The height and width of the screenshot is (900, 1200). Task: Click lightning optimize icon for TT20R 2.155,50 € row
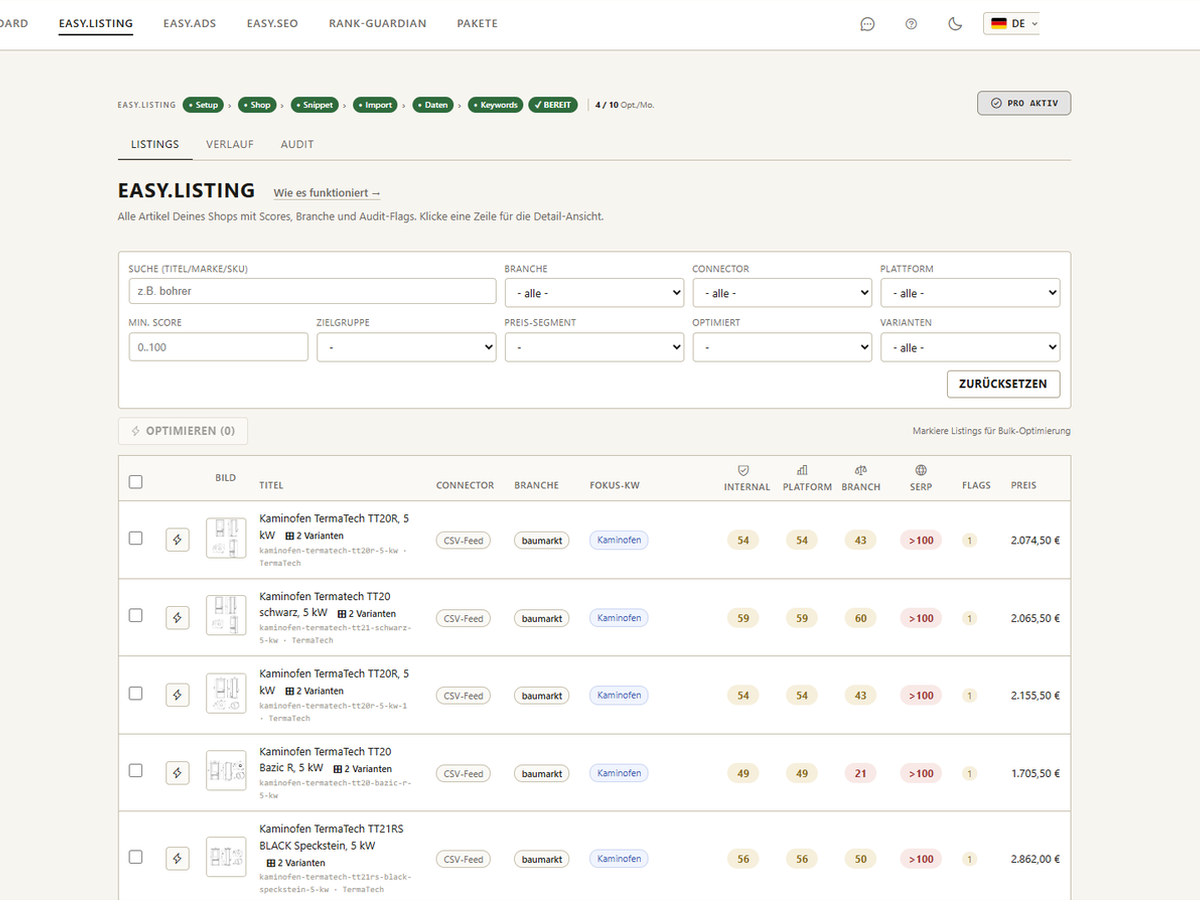(177, 695)
